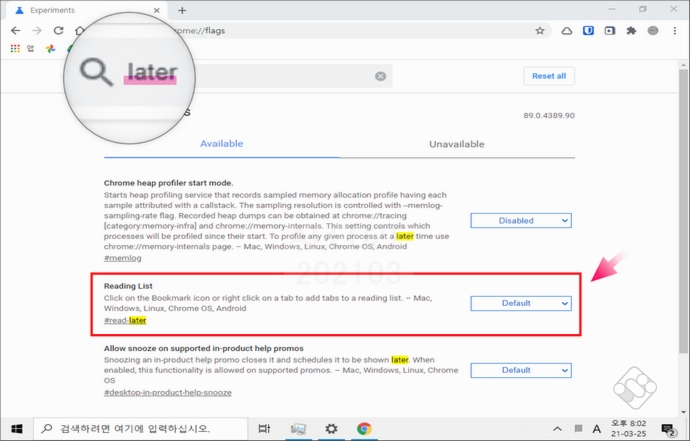Viewport: 690px width, 441px height.
Task: Open the Bitwarden shield extension
Action: (x=588, y=30)
